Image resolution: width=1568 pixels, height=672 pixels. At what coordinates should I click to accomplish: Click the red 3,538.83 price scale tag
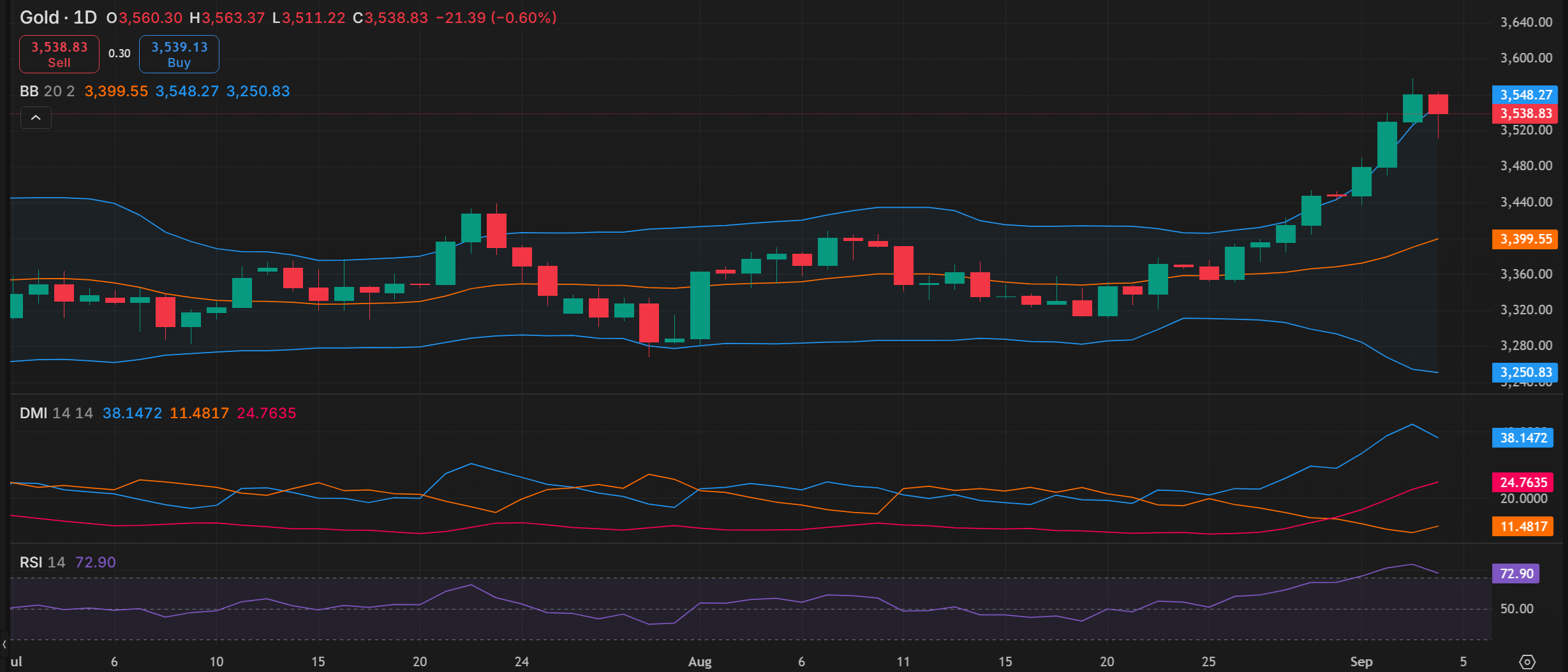1525,113
